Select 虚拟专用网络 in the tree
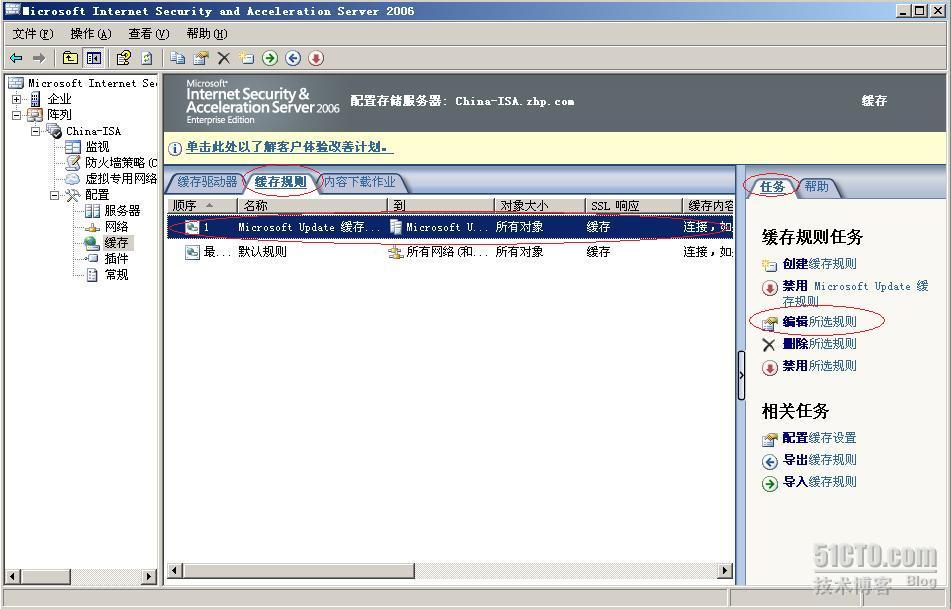951x609 pixels. (x=121, y=178)
